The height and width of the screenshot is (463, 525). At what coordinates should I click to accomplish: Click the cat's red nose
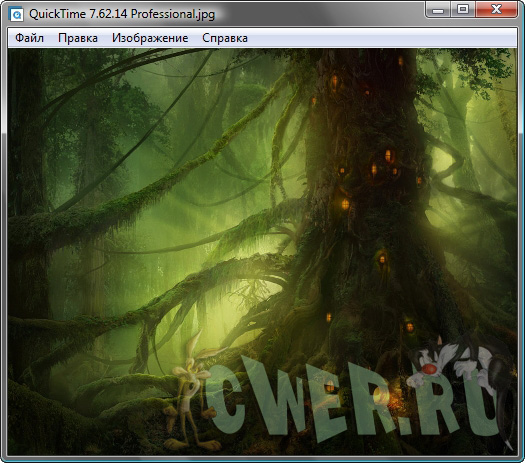(429, 369)
